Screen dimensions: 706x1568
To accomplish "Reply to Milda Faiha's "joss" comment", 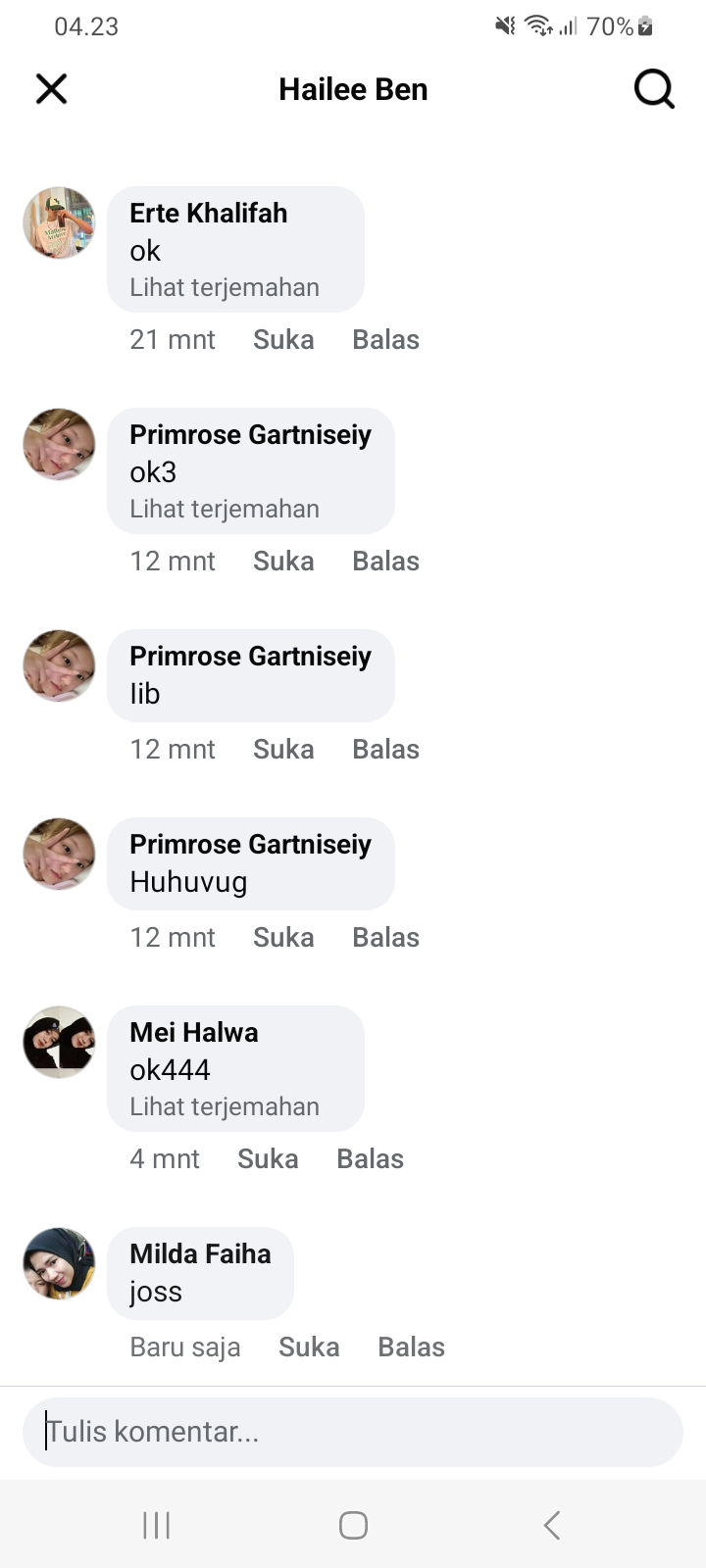I will (x=411, y=1347).
